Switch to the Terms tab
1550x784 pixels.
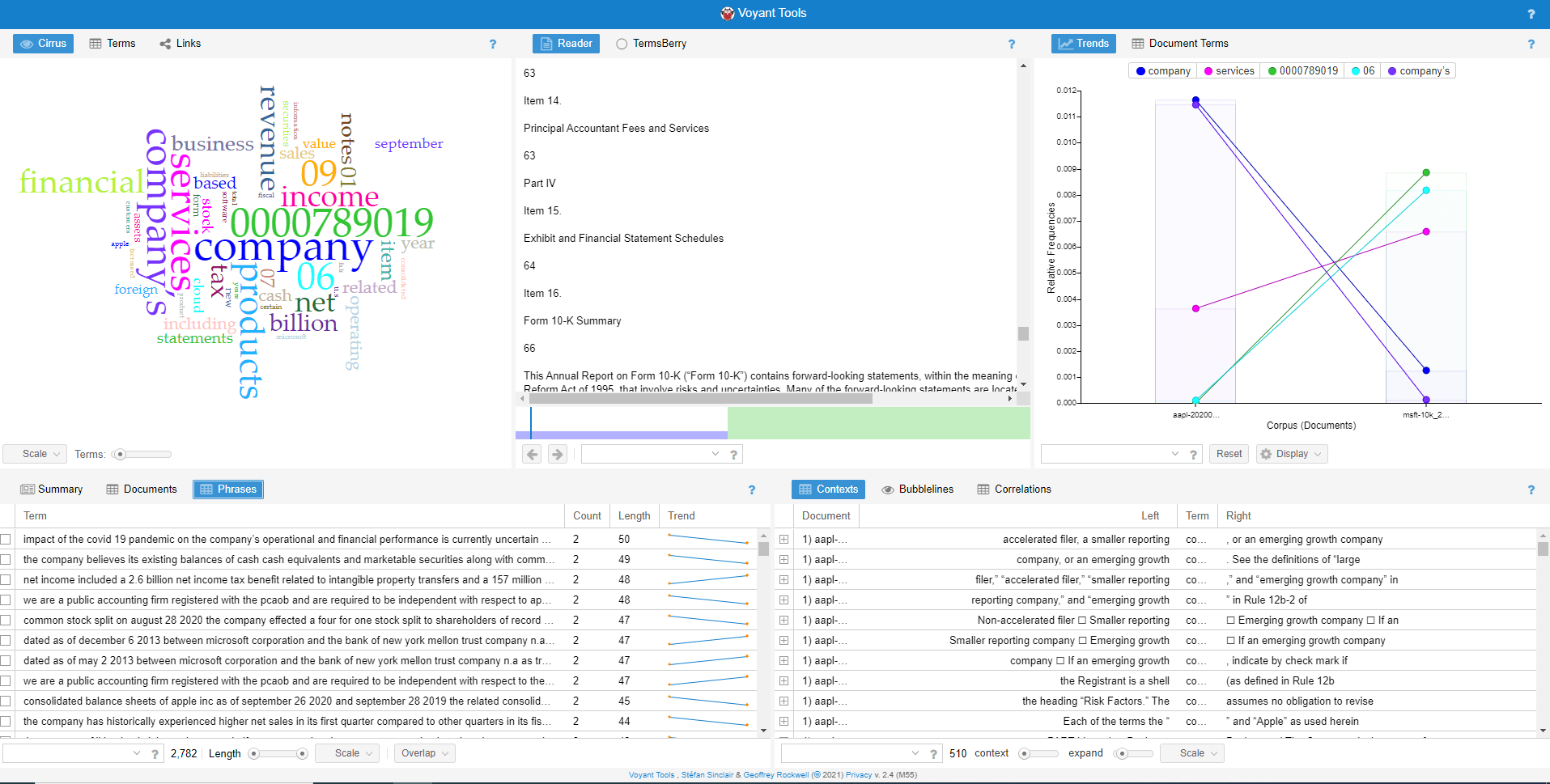[113, 44]
